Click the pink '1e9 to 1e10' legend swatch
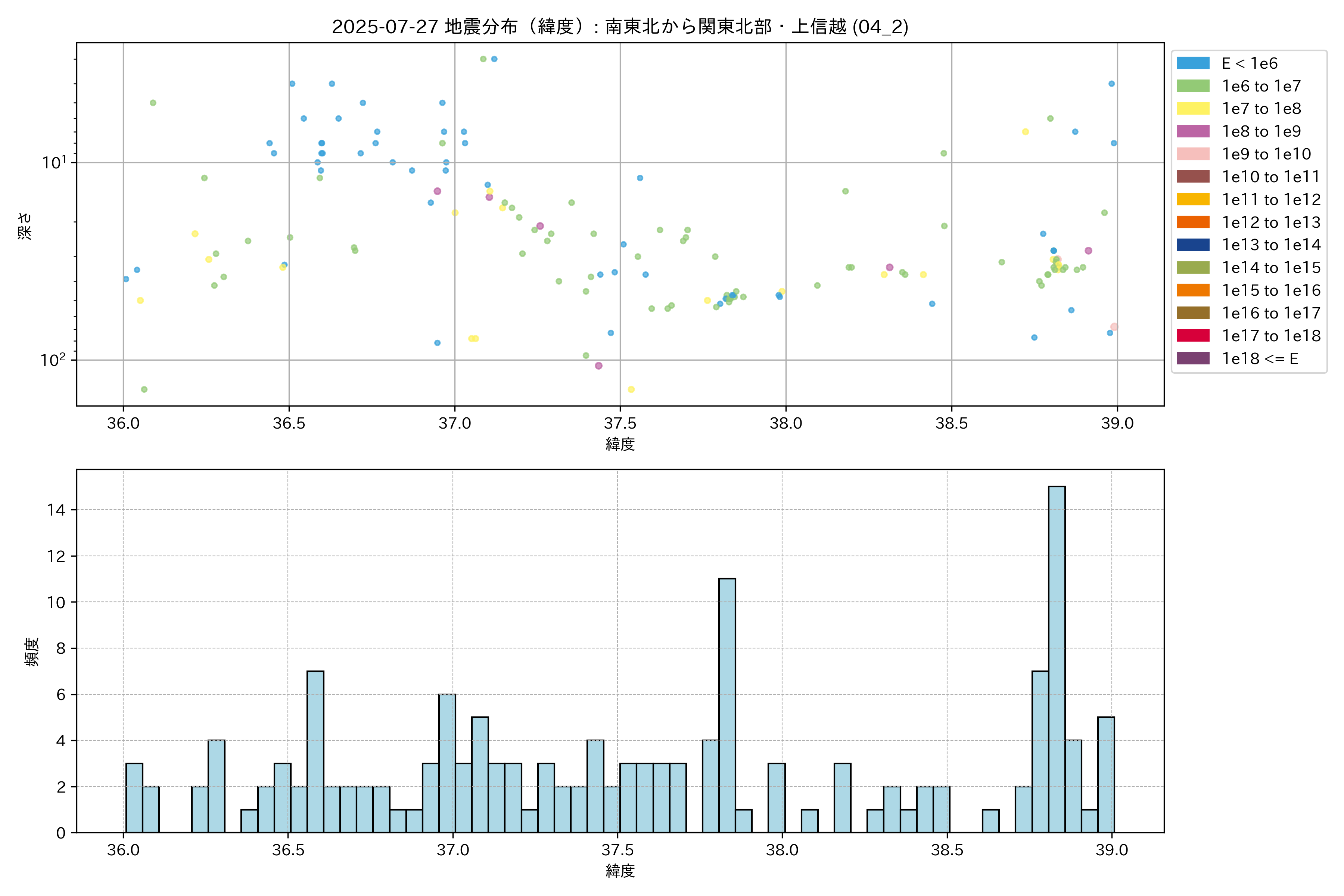Image resolution: width=1344 pixels, height=896 pixels. coord(1192,154)
